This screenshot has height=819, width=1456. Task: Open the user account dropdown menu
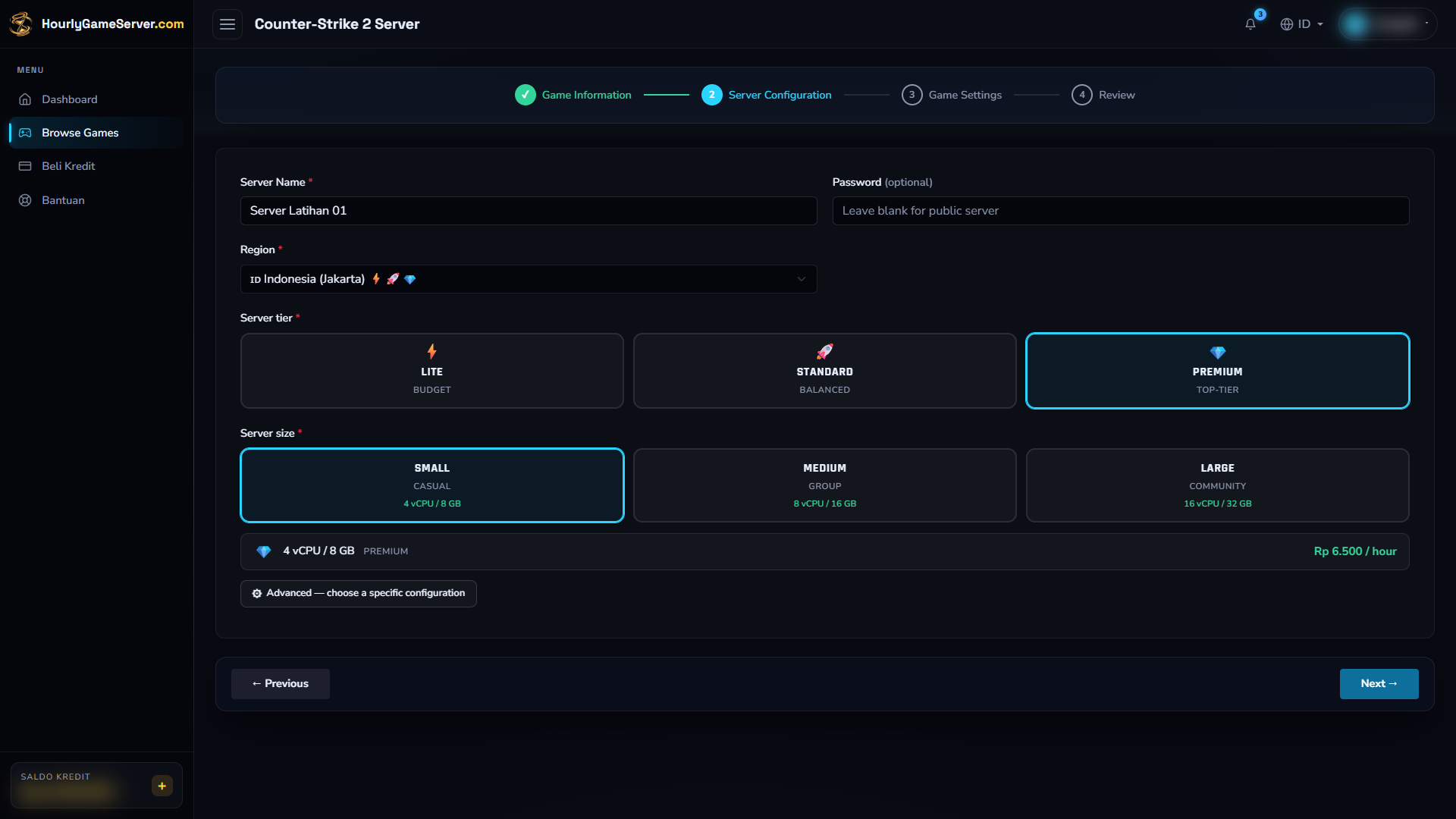1388,24
